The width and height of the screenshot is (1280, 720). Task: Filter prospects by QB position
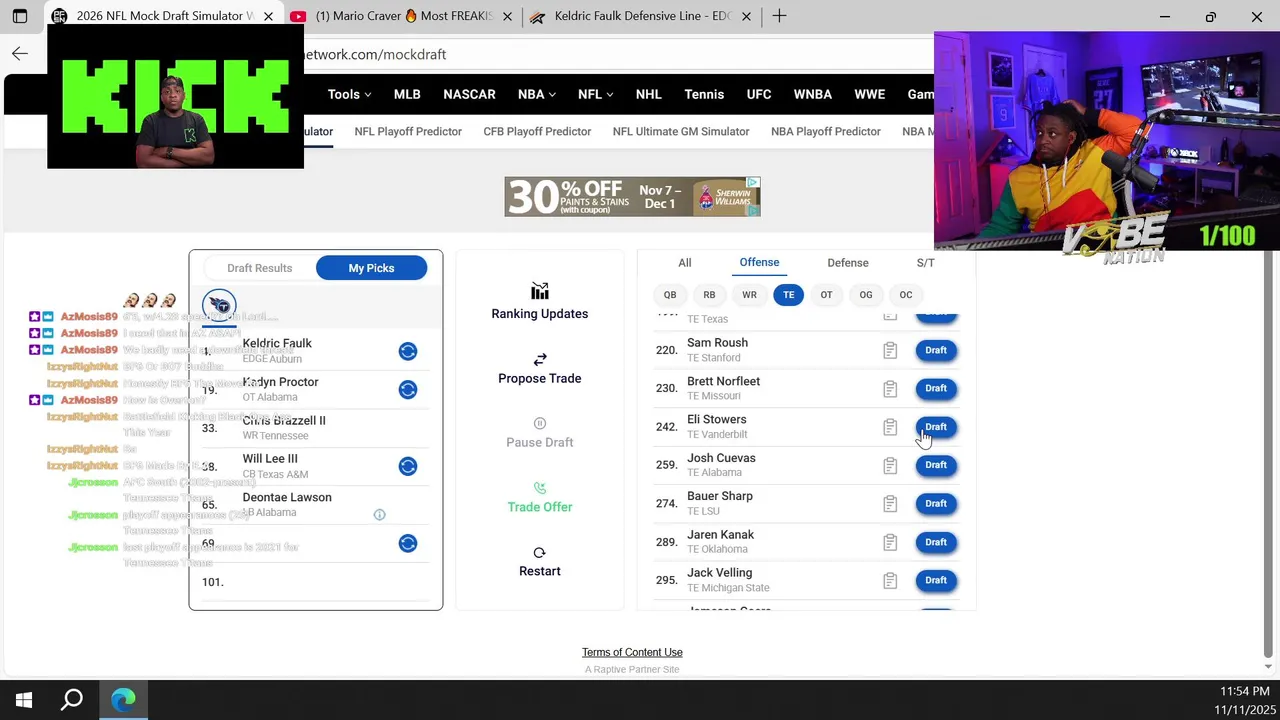[x=670, y=295]
